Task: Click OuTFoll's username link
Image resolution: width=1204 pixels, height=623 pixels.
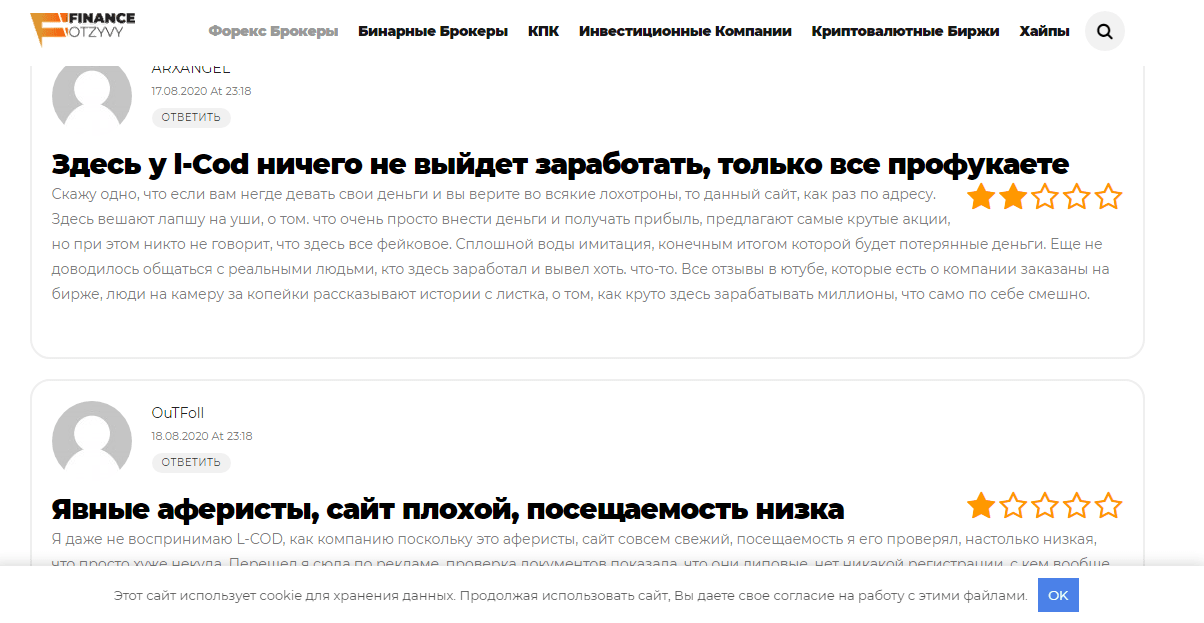Action: pyautogui.click(x=176, y=412)
